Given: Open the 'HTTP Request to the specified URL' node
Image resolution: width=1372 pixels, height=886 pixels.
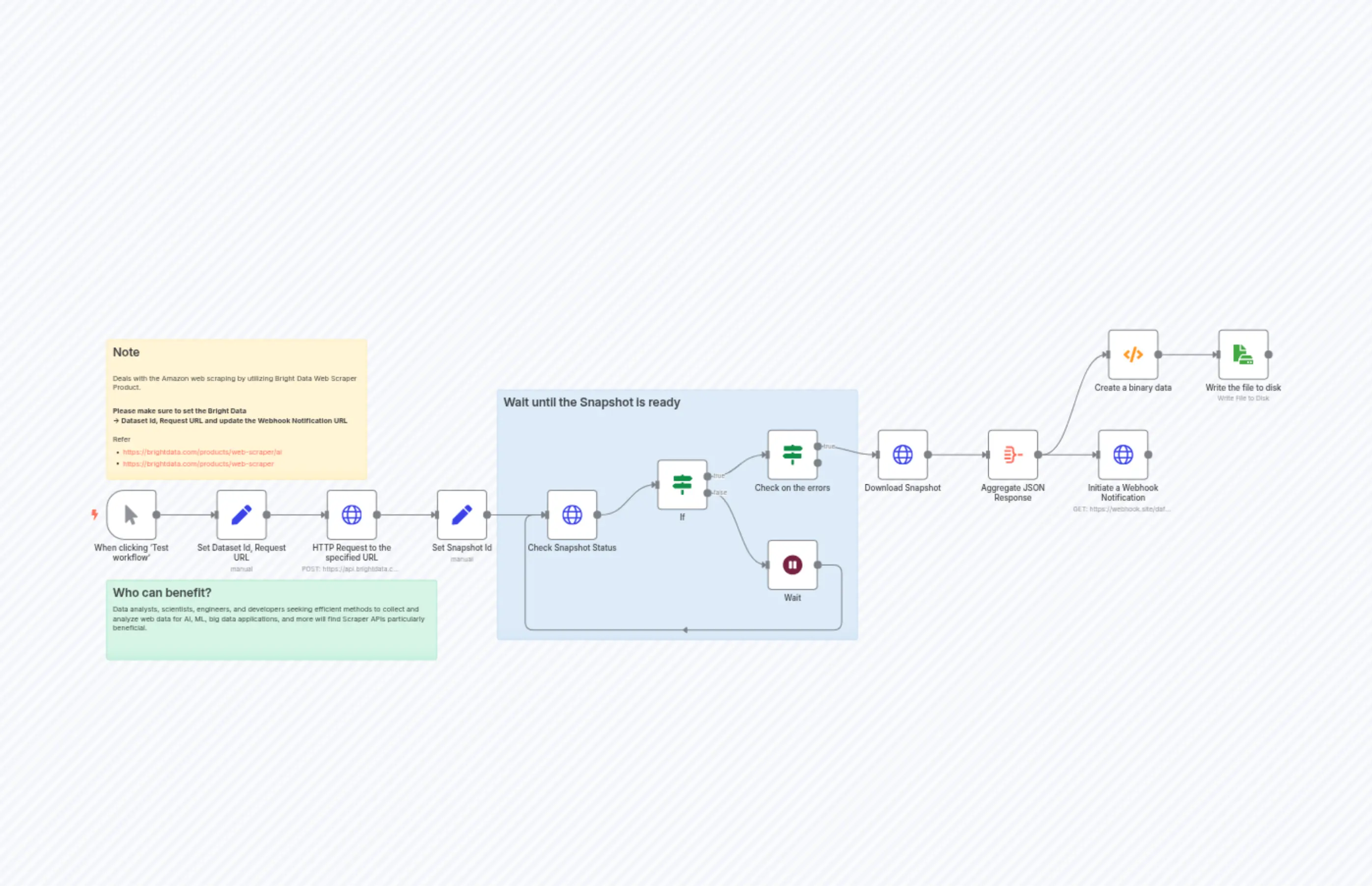Looking at the screenshot, I should tap(351, 514).
